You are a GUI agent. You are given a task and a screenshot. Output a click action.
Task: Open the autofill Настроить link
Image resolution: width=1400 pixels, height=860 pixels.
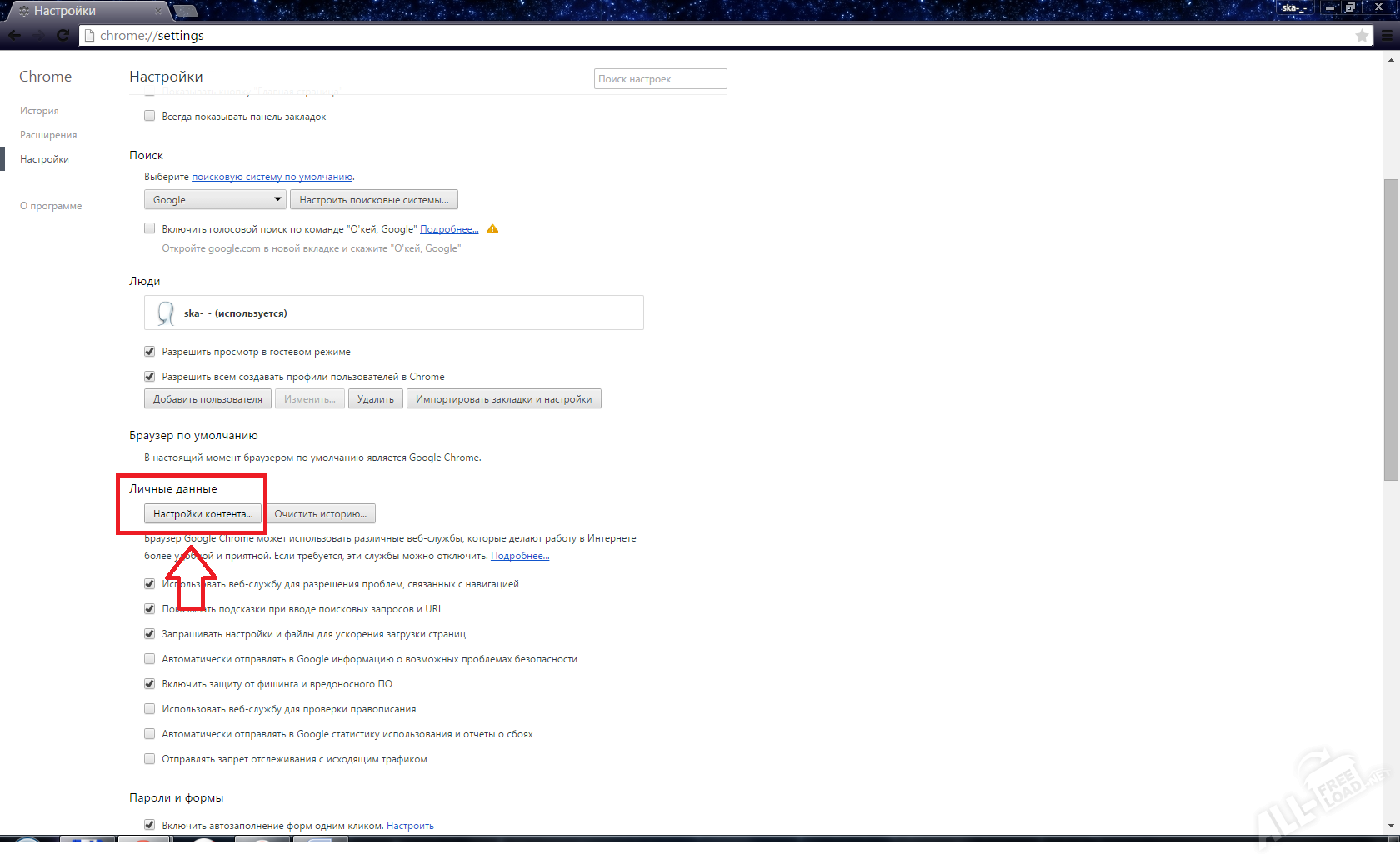click(410, 826)
